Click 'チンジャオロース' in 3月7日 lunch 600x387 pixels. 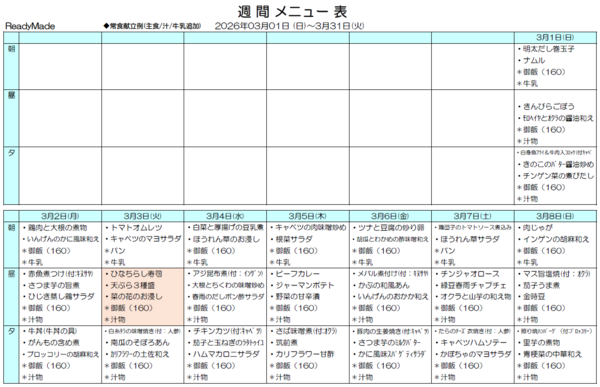click(x=470, y=274)
